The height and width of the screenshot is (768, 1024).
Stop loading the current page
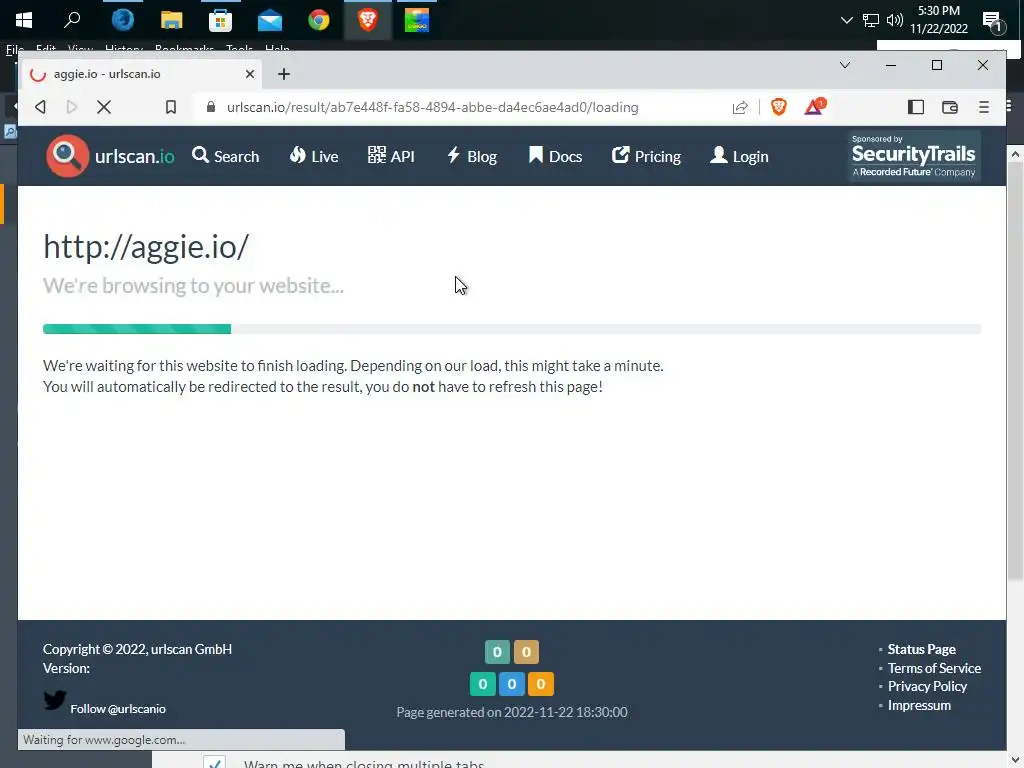104,107
